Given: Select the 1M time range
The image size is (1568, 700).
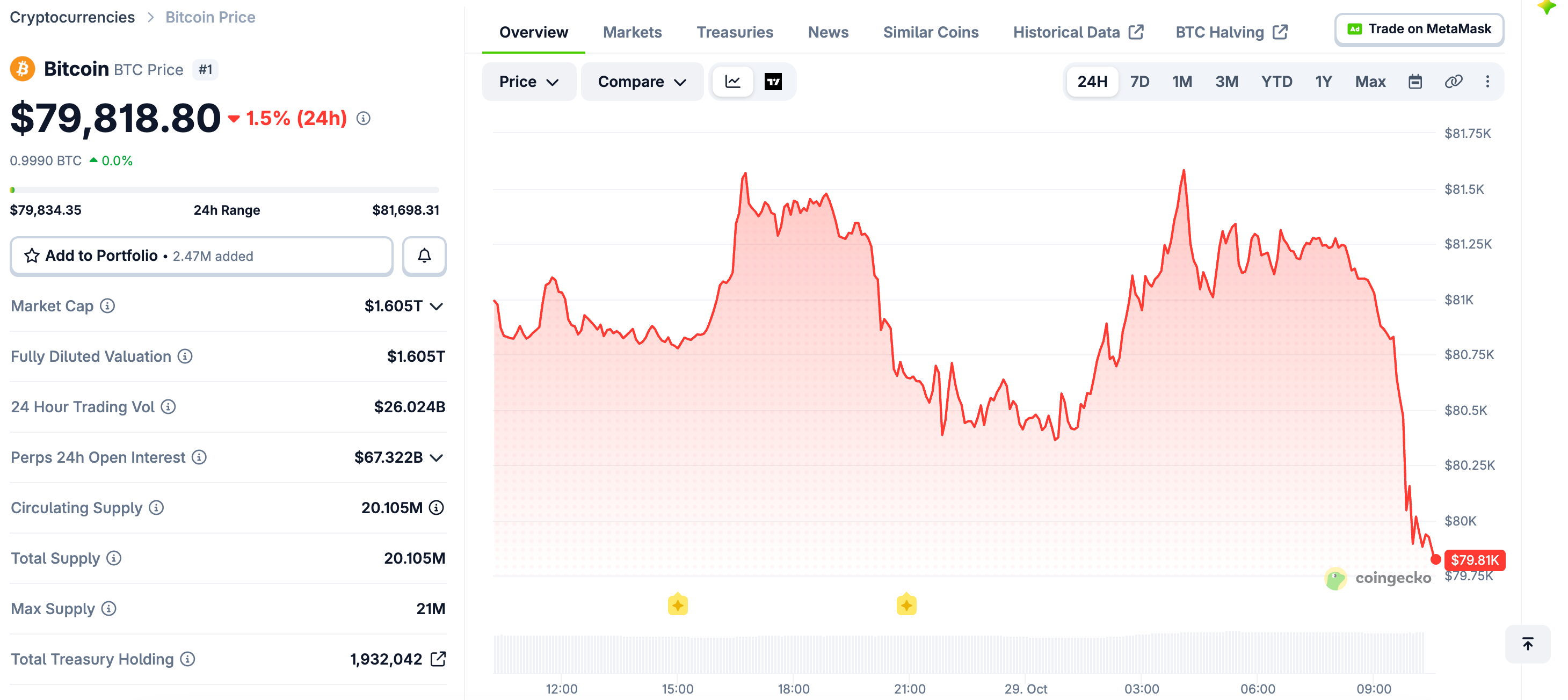Looking at the screenshot, I should (1182, 82).
